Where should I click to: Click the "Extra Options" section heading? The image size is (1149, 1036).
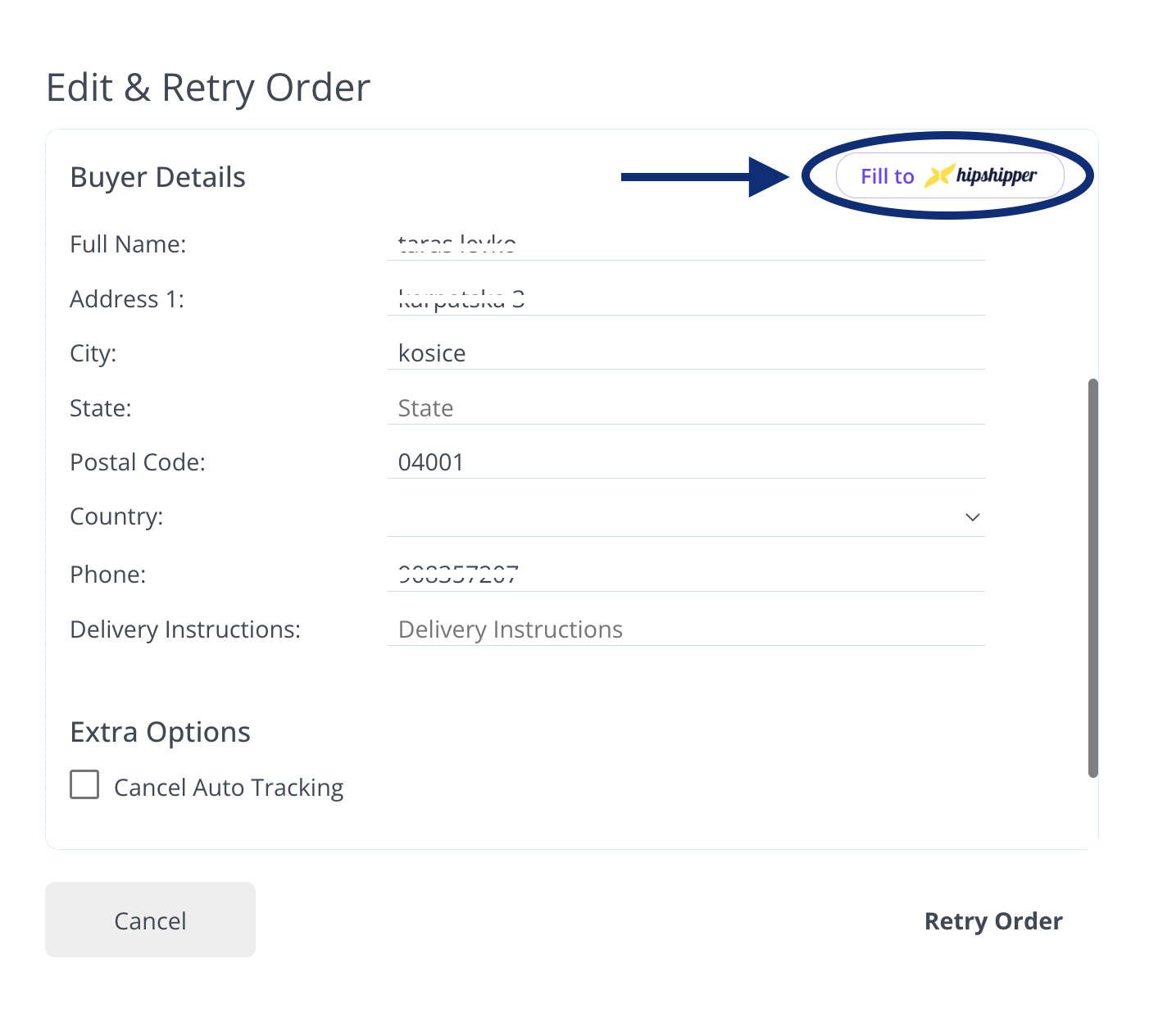click(x=160, y=732)
